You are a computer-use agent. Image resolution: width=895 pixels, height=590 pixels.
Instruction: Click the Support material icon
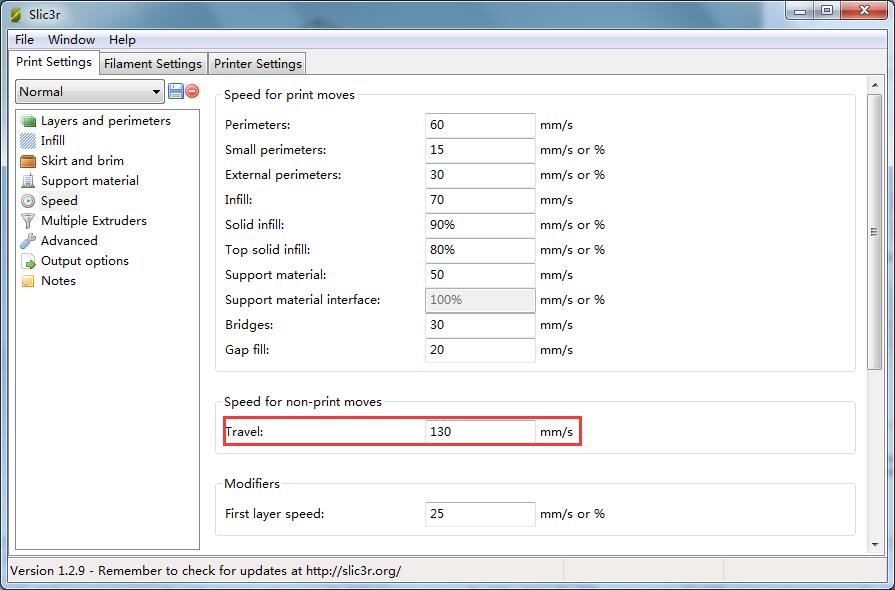click(28, 181)
